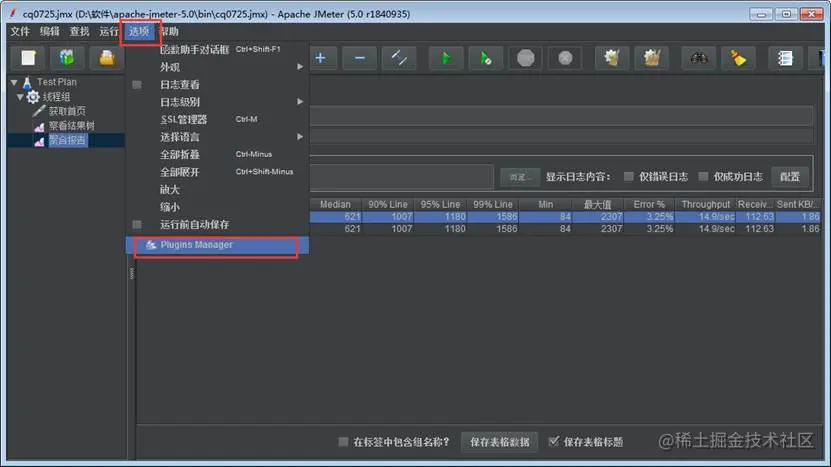Viewport: 831px width, 467px height.
Task: Click the Min column header
Action: 545,205
